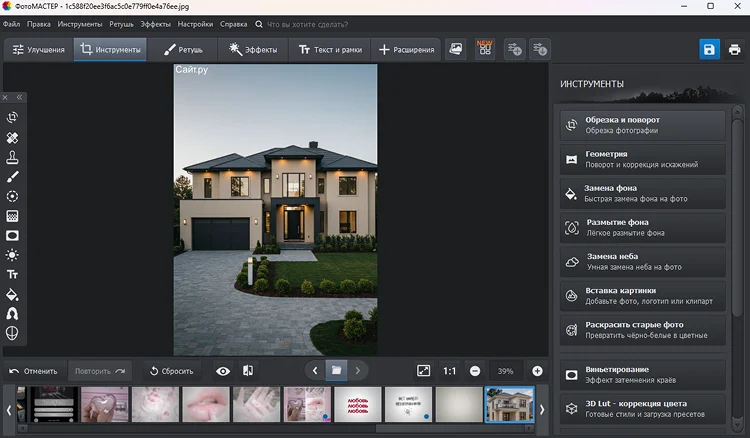Screen dimensions: 750x438
Task: Close the left floating toolbar
Action: pos(5,98)
